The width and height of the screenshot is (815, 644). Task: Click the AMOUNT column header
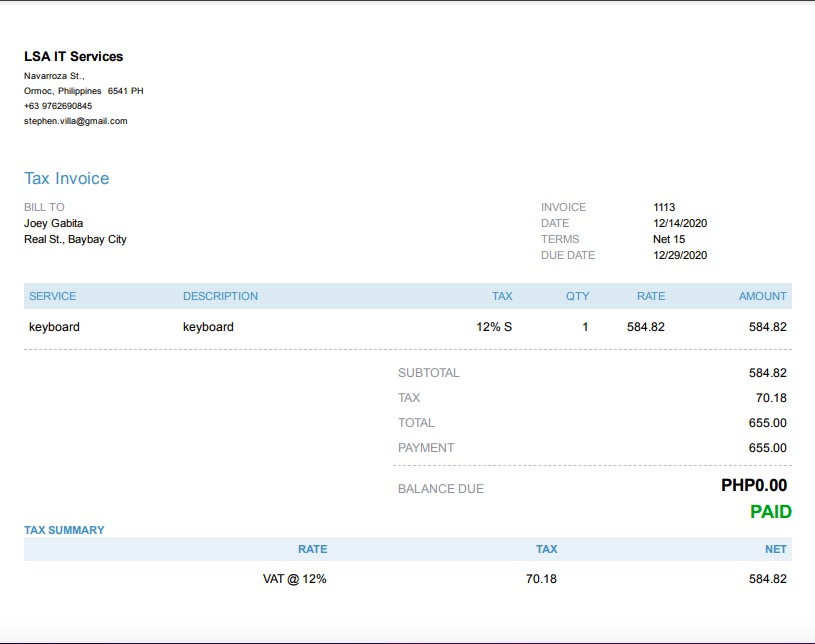click(x=763, y=296)
